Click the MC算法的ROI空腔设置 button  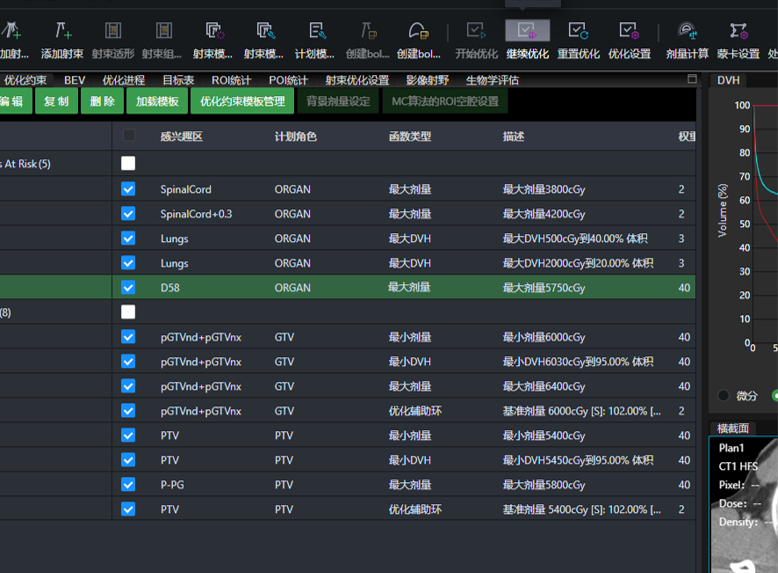445,101
